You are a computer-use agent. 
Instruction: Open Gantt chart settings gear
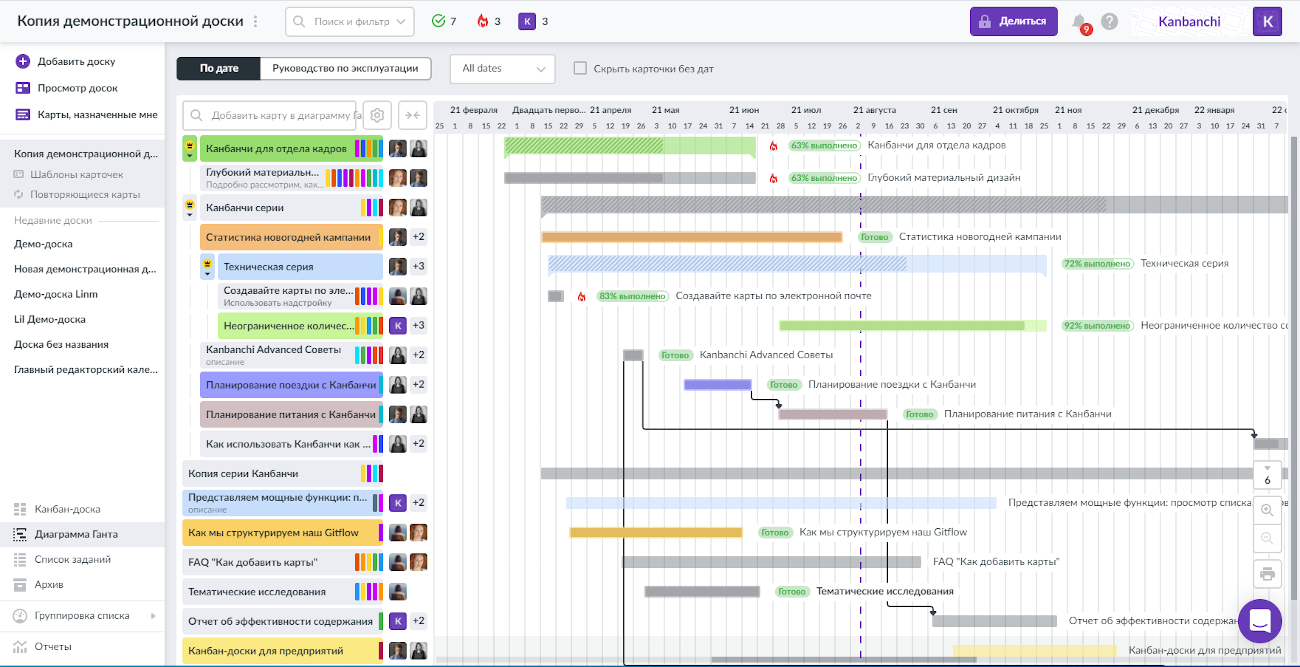pyautogui.click(x=377, y=115)
